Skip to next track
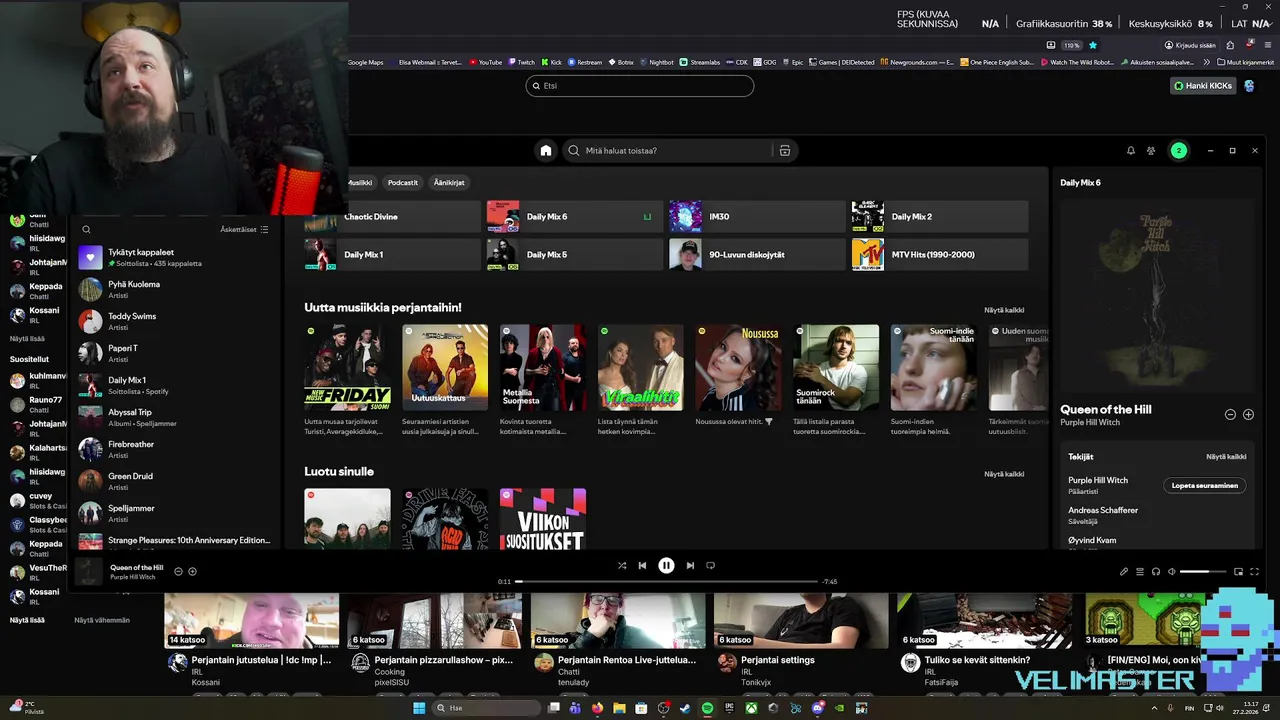The width and height of the screenshot is (1280, 720). 690,566
